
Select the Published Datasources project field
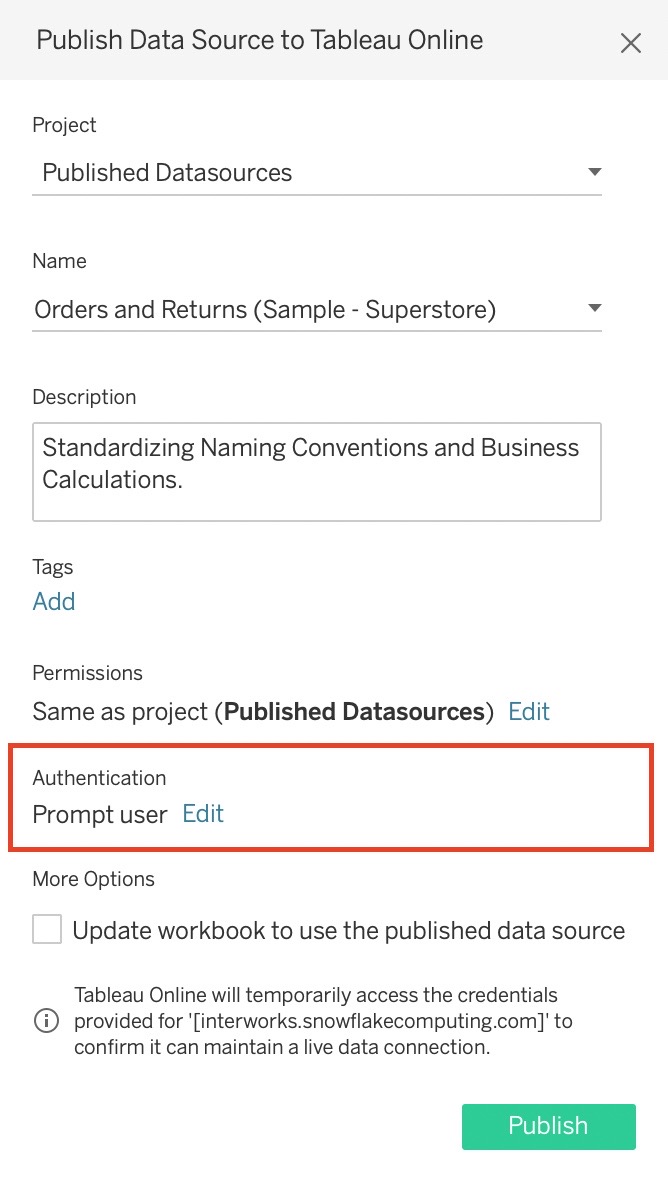(316, 173)
